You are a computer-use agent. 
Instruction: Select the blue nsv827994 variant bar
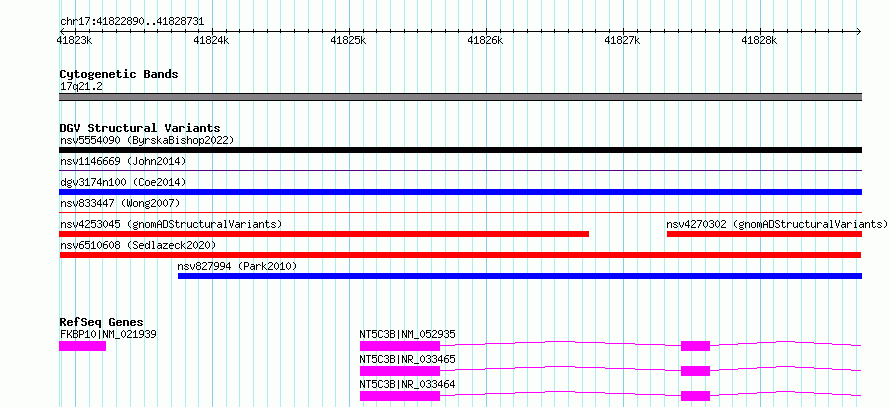coord(520,276)
